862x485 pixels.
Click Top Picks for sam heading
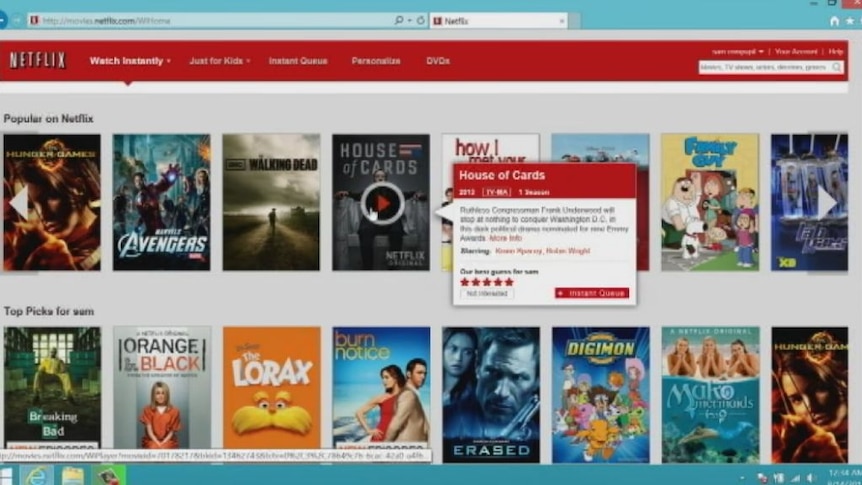point(49,312)
